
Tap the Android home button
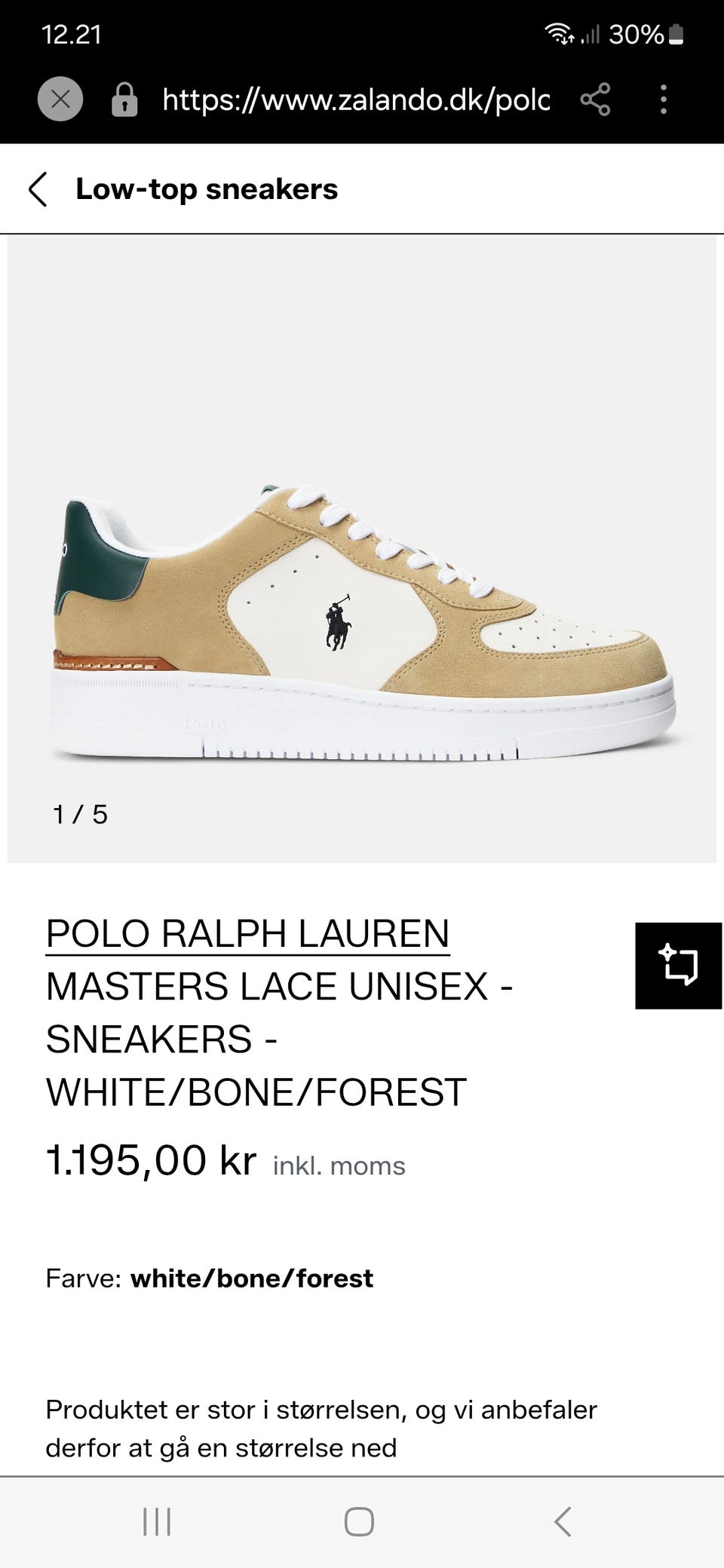click(359, 1521)
